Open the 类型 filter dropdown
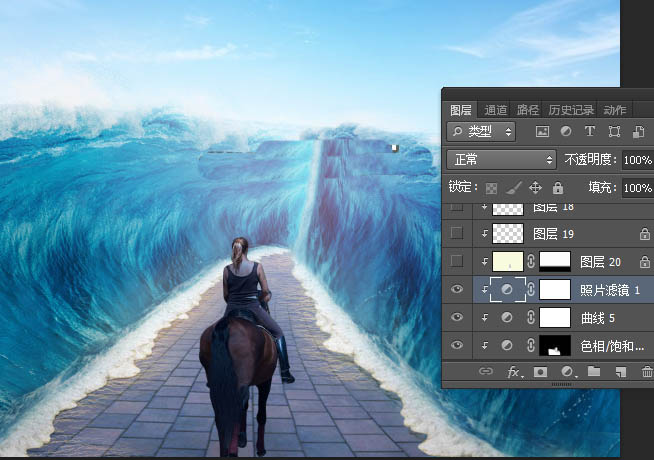Viewport: 654px width, 460px height. point(481,132)
